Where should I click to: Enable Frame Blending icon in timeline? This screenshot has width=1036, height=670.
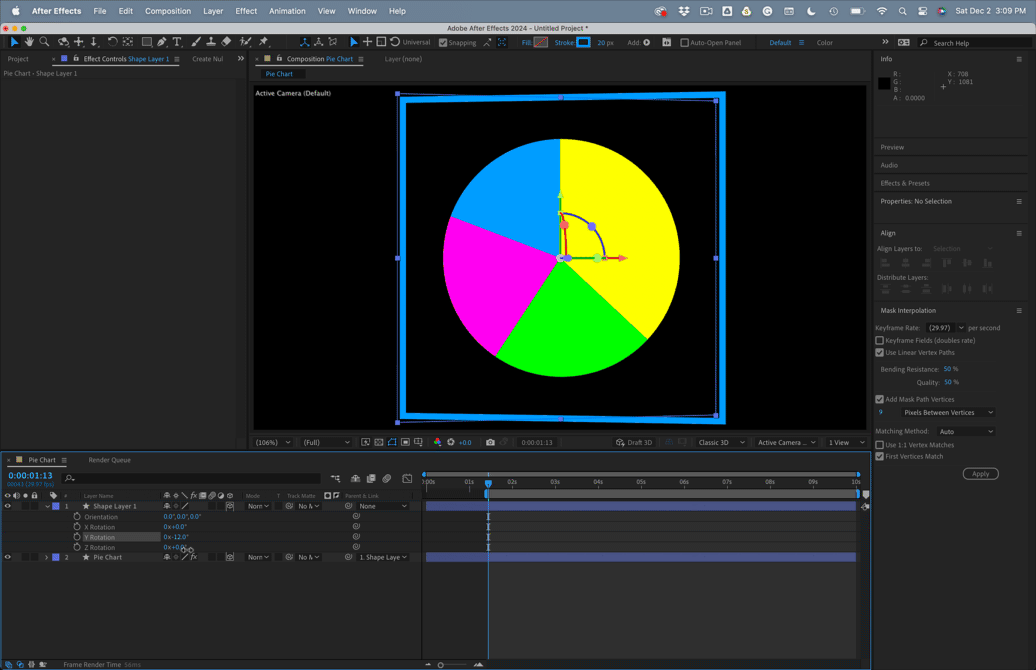[371, 478]
